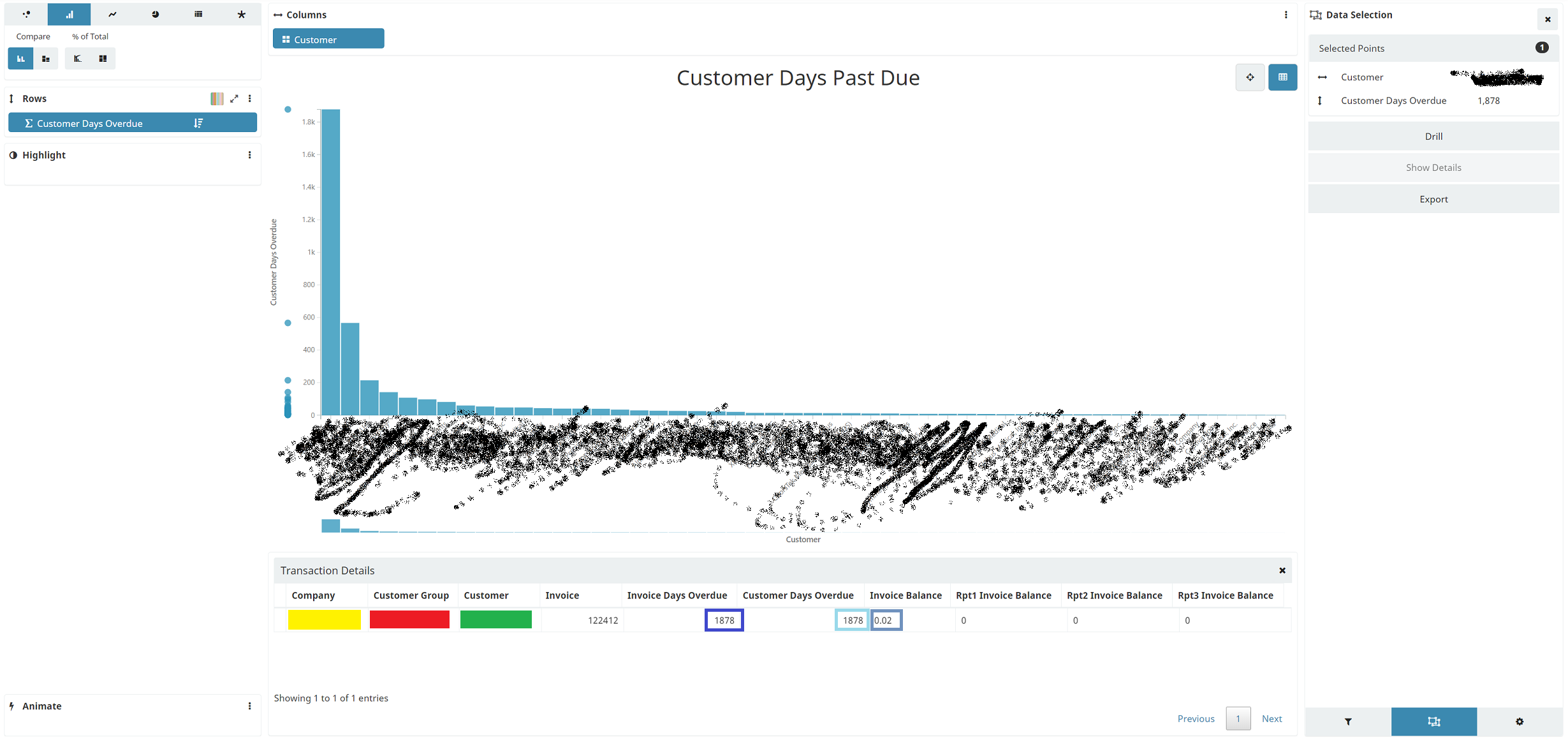Toggle the data table view button above chart
This screenshot has width=1568, height=740.
1282,77
